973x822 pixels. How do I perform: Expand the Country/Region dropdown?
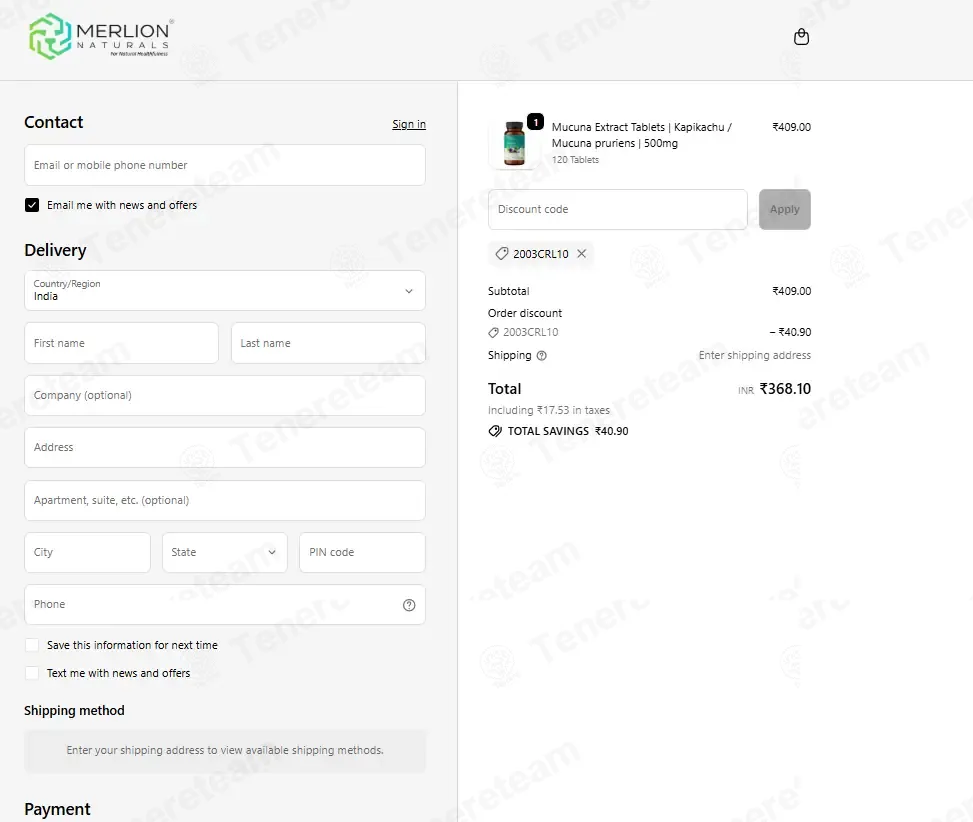coord(225,290)
